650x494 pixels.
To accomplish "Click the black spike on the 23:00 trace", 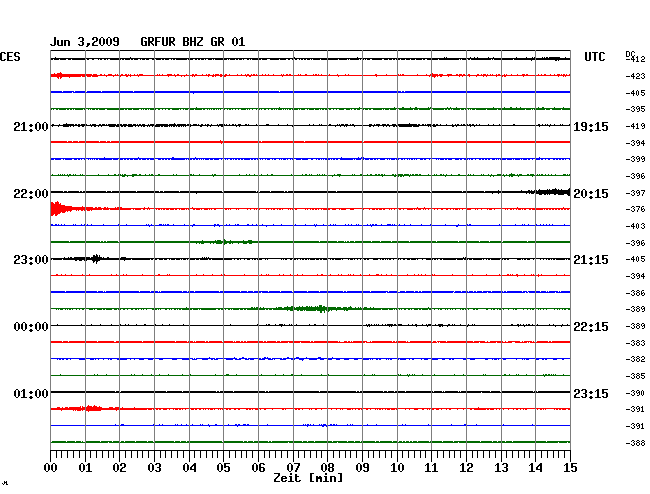I will click(x=96, y=259).
